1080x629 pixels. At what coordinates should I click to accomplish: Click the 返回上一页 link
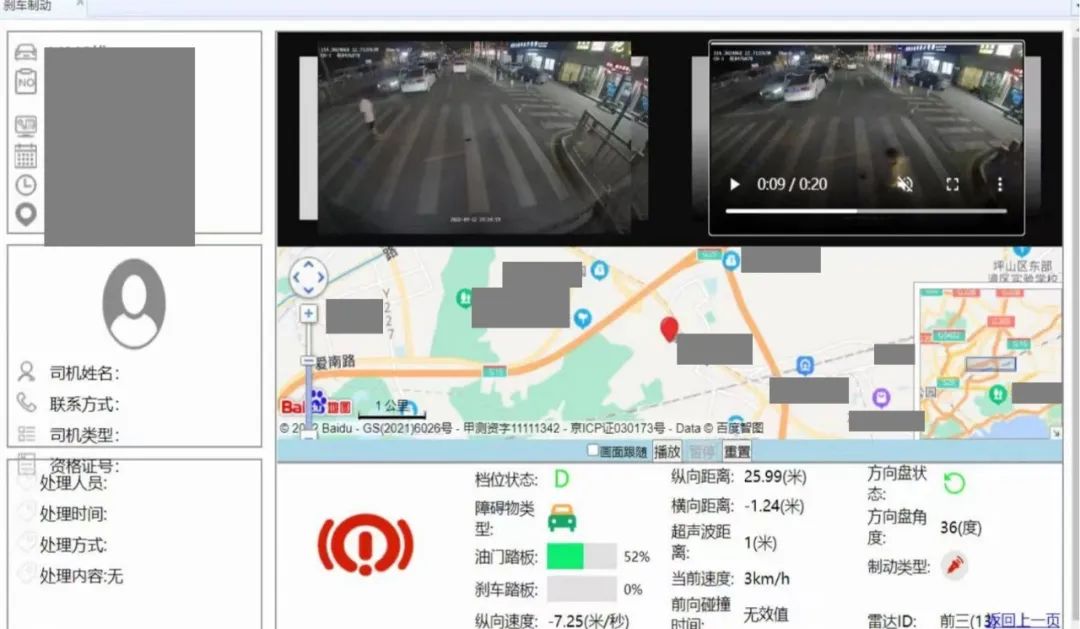1025,620
